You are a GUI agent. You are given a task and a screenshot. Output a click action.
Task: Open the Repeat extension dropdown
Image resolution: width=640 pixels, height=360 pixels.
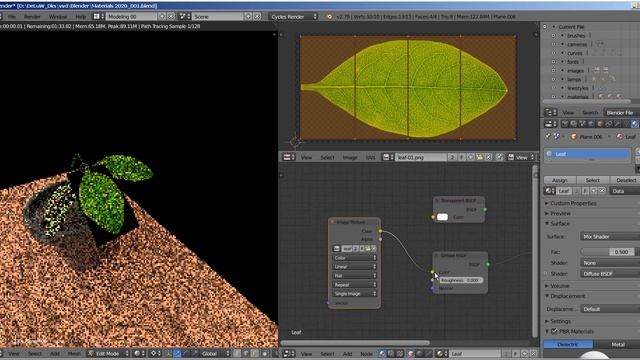click(x=354, y=285)
